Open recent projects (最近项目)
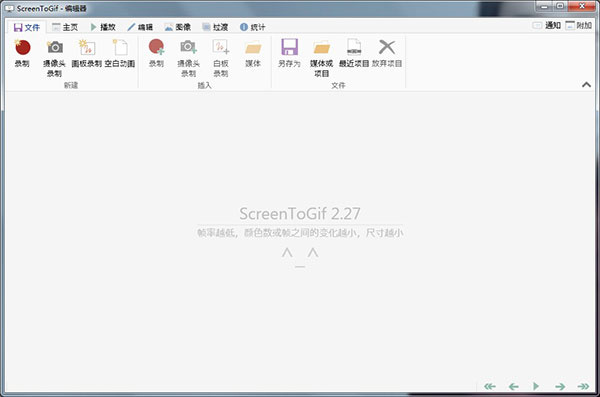600x397 pixels. (354, 54)
